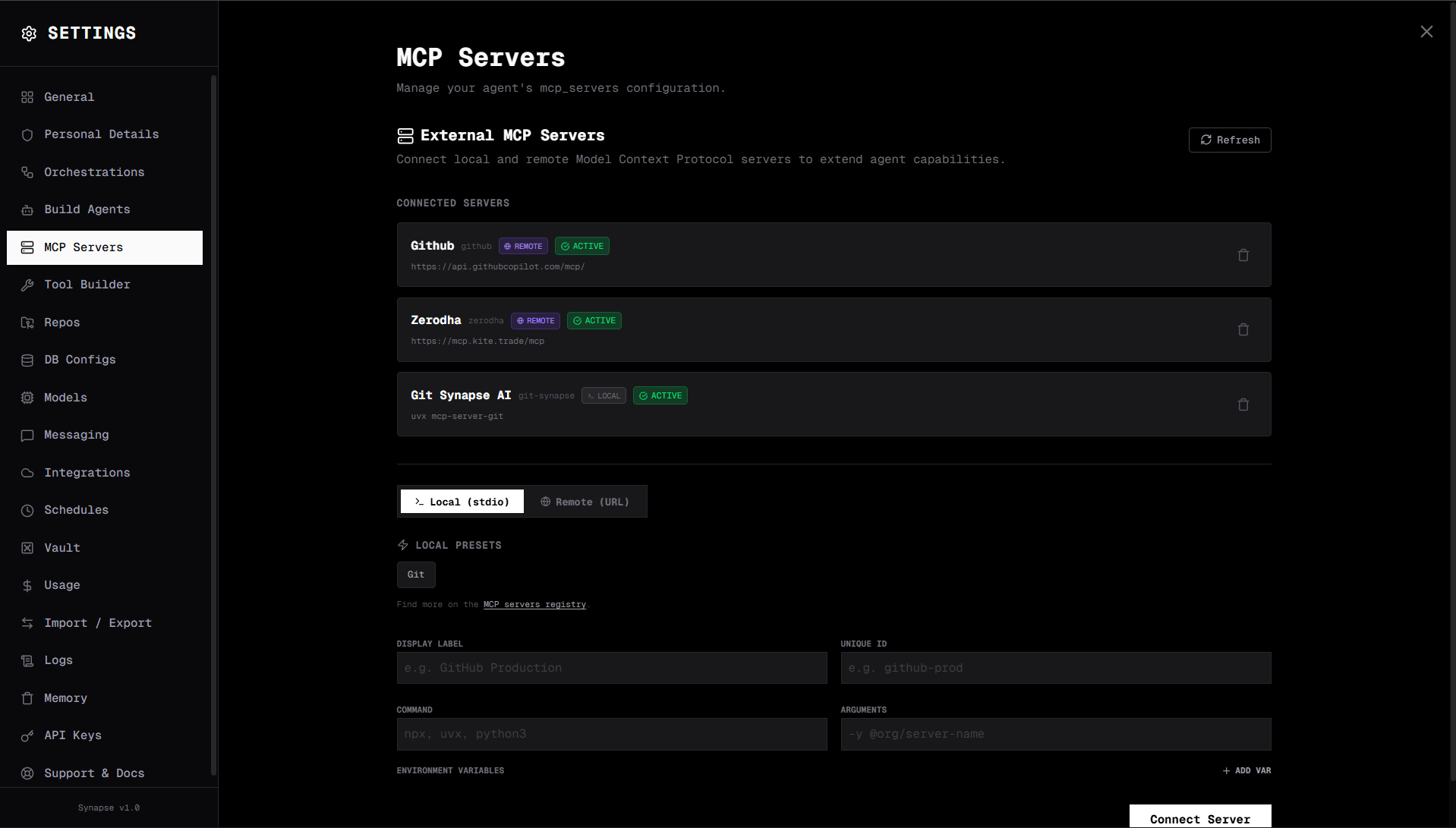Screen dimensions: 1456x828
Task: Navigate to API Keys settings
Action: pos(105,735)
